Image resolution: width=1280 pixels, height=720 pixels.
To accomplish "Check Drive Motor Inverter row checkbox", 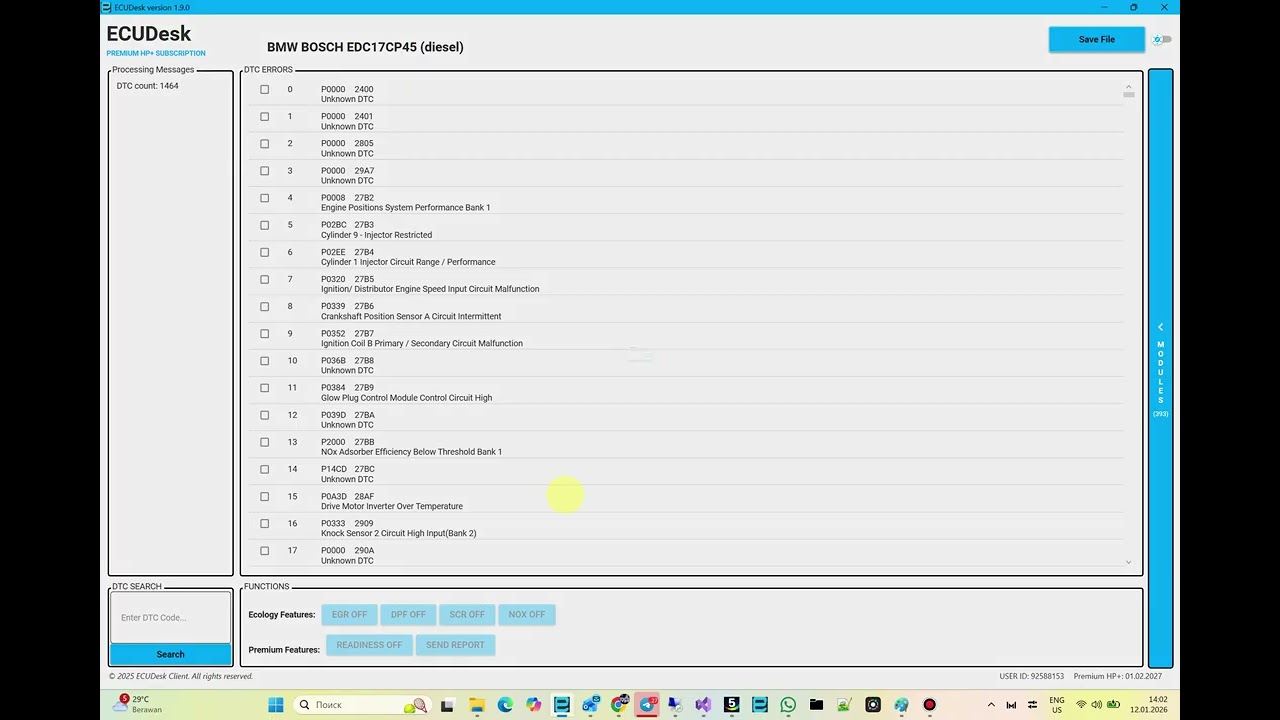I will 265,496.
